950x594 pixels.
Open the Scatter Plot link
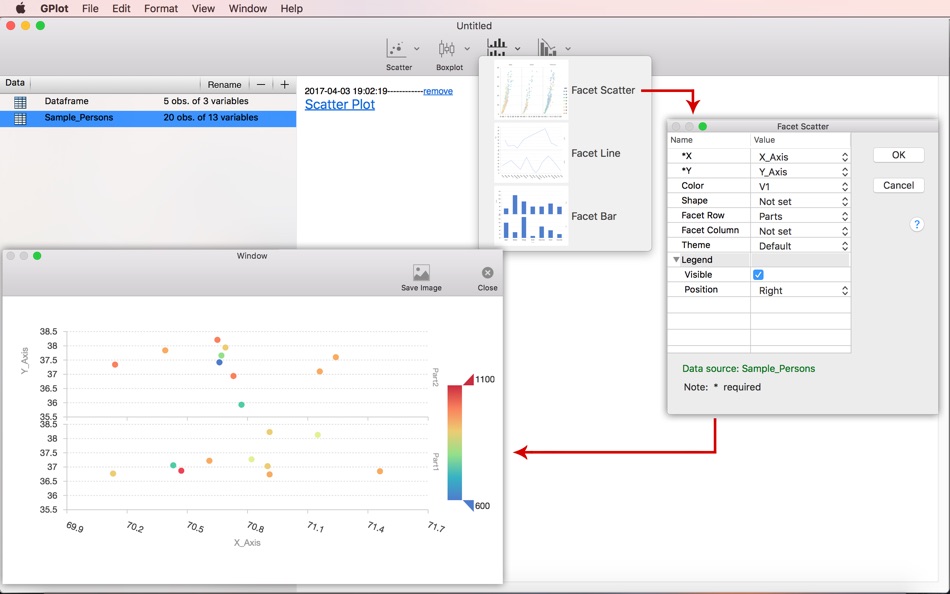[339, 104]
